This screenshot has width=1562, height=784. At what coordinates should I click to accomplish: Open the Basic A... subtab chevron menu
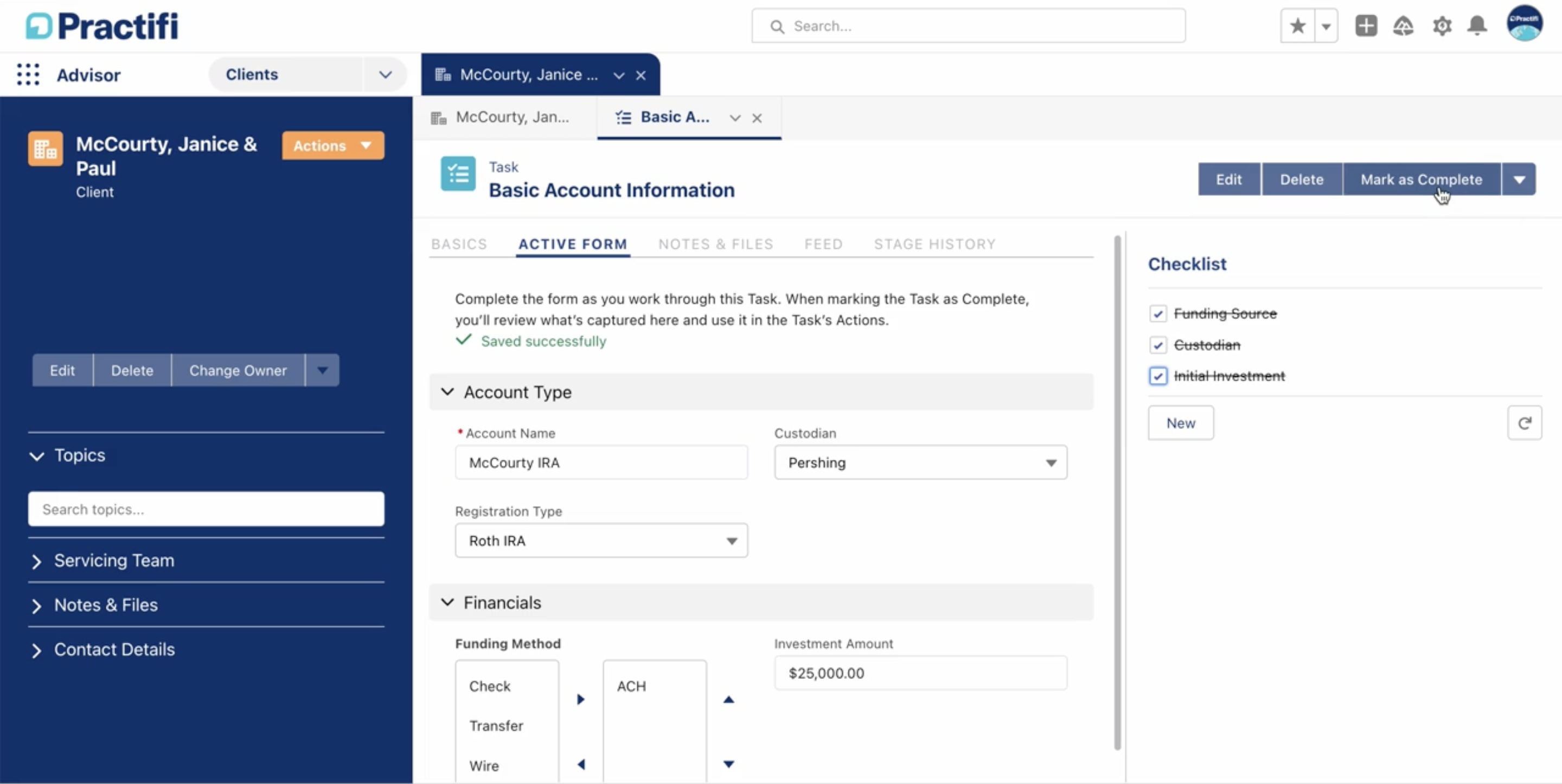(x=735, y=118)
